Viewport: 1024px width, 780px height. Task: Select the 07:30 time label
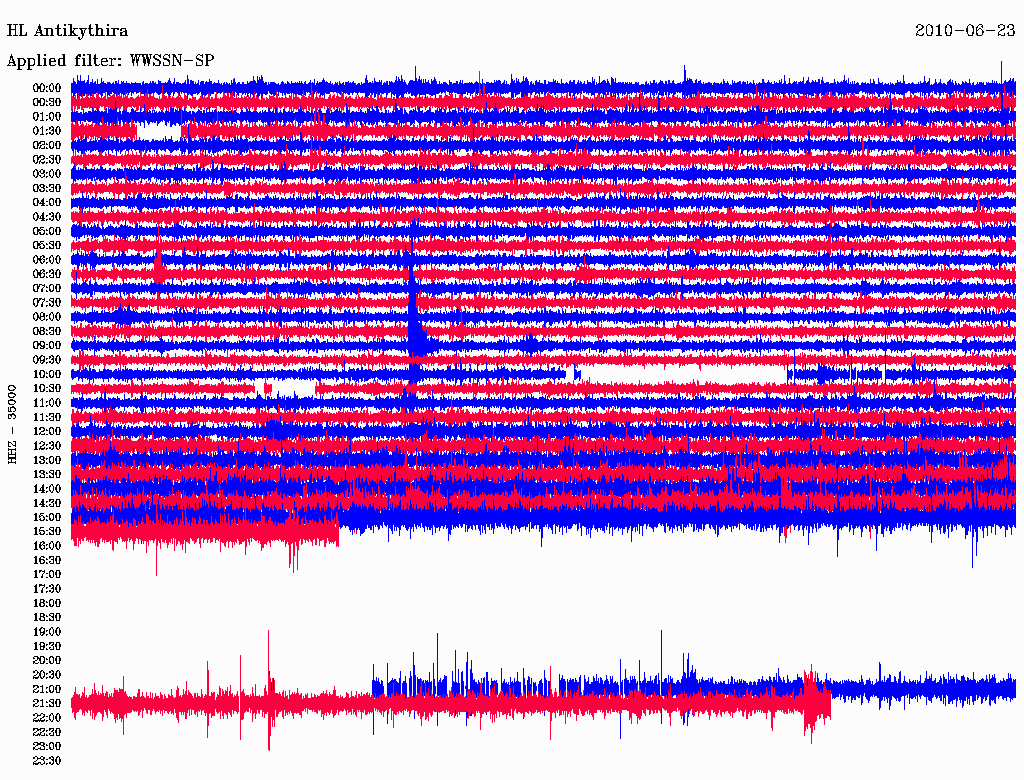[x=47, y=302]
